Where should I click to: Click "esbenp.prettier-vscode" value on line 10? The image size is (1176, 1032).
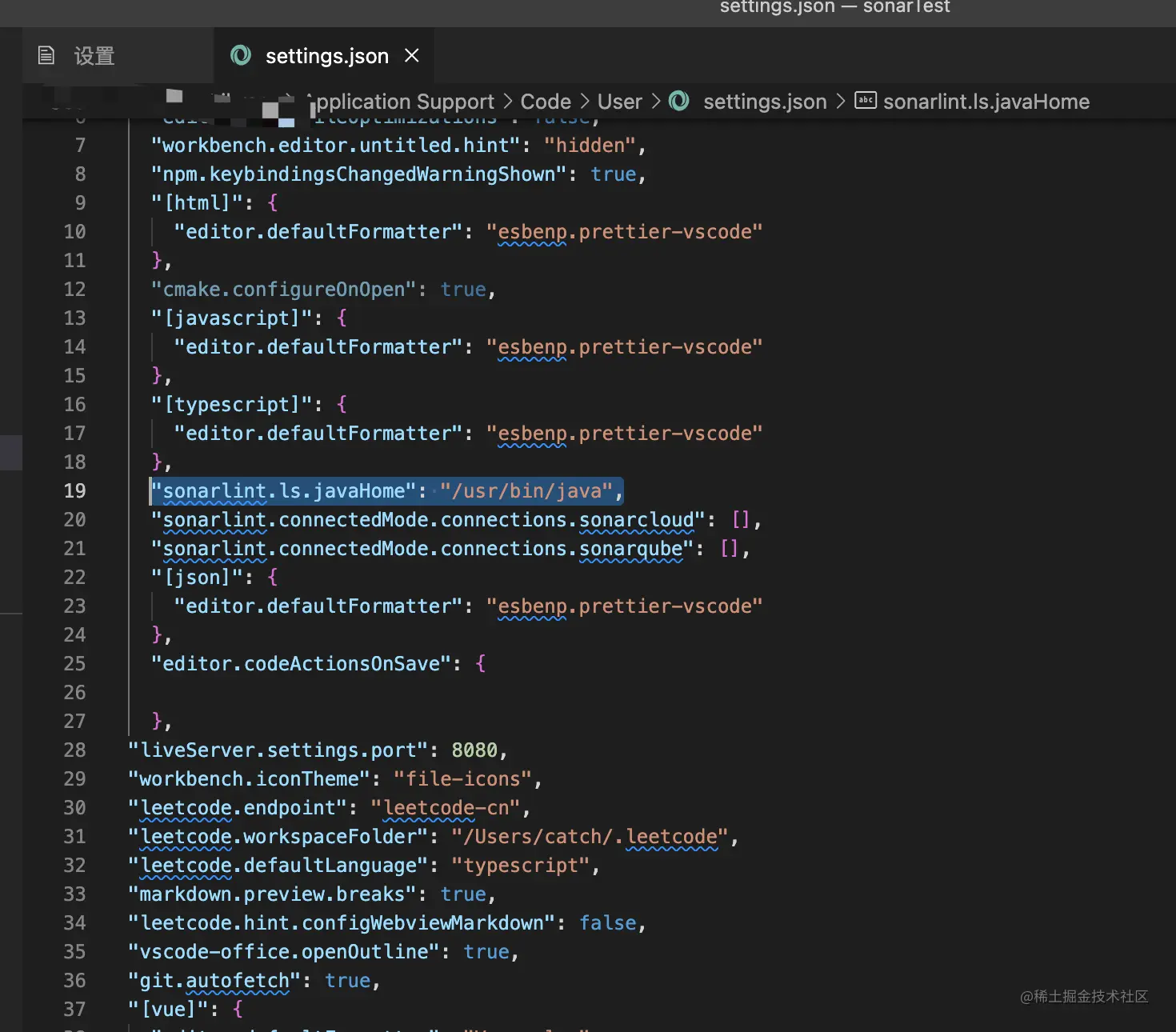coord(625,232)
